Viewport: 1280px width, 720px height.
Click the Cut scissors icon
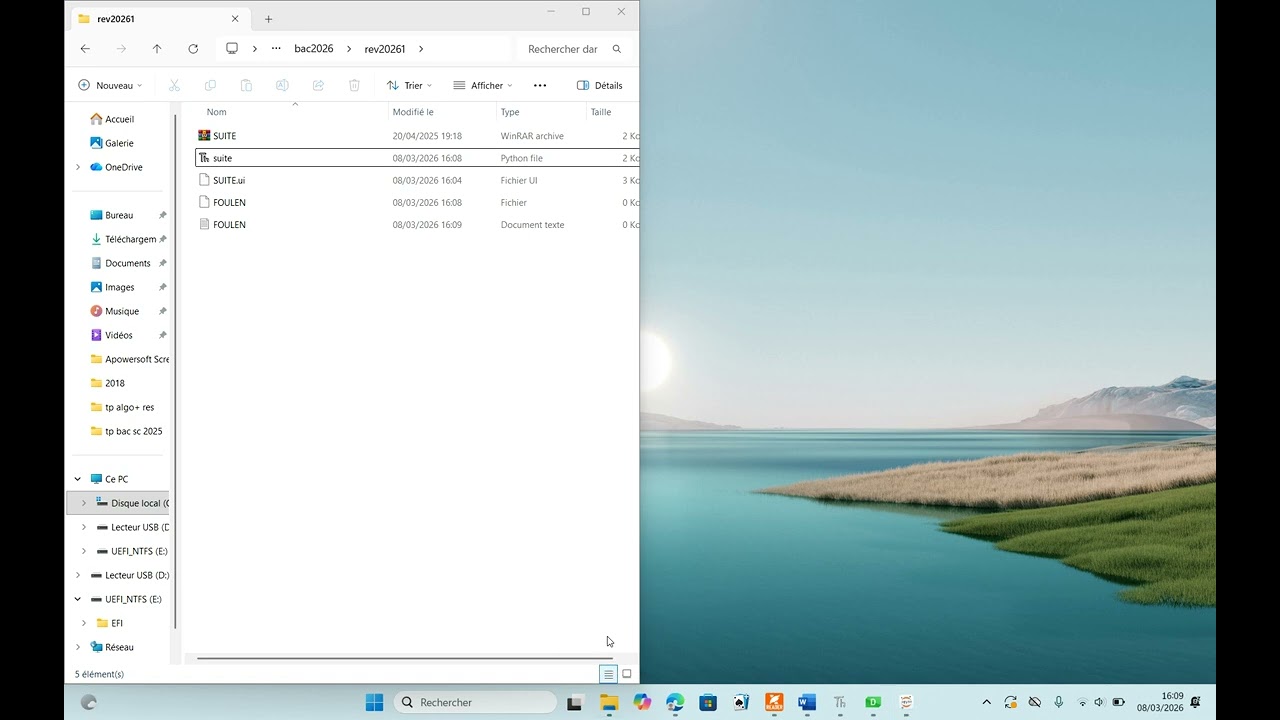[x=174, y=86]
